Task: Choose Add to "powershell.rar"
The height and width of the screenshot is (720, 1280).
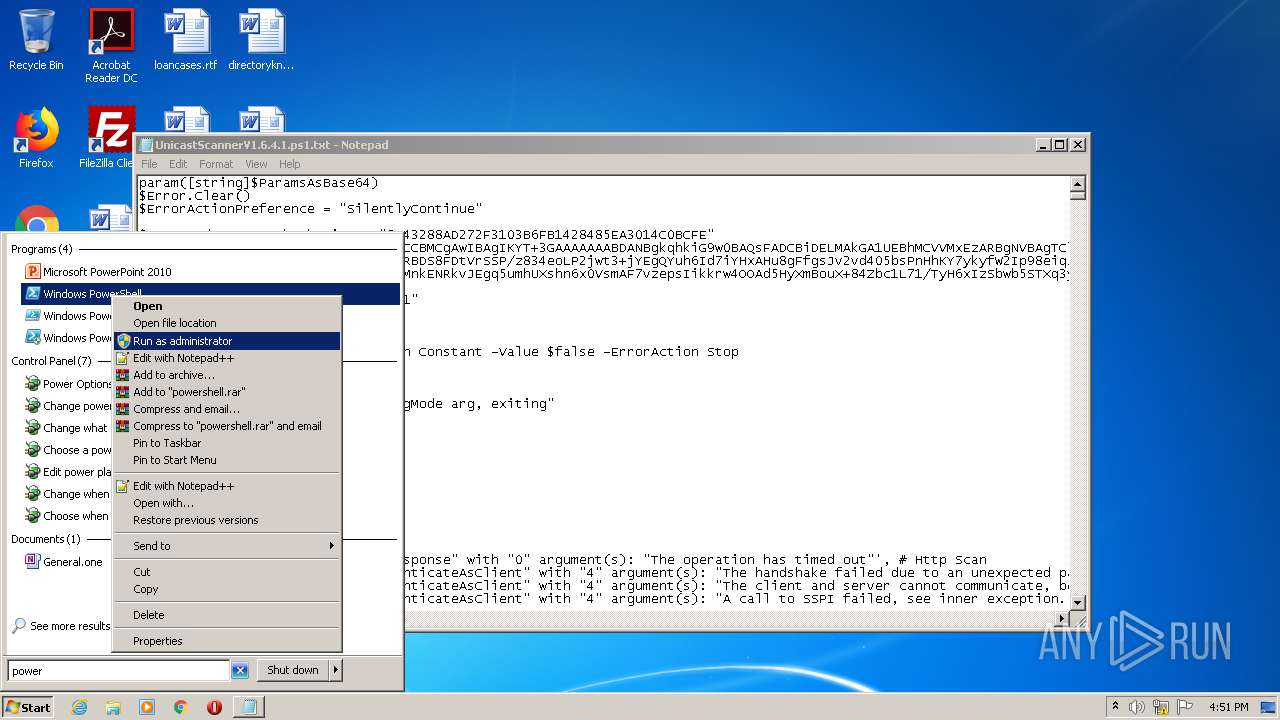Action: coord(227,392)
